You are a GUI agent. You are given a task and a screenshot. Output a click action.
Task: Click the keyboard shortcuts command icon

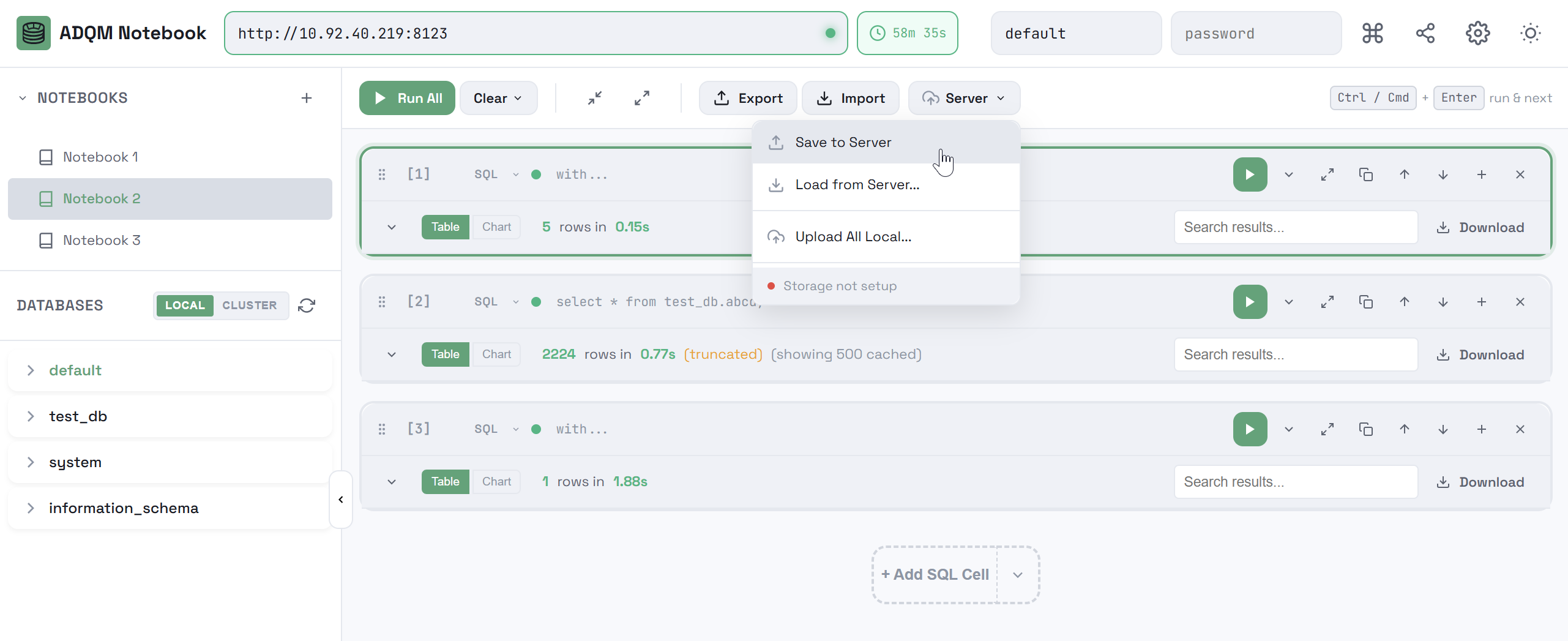1372,33
